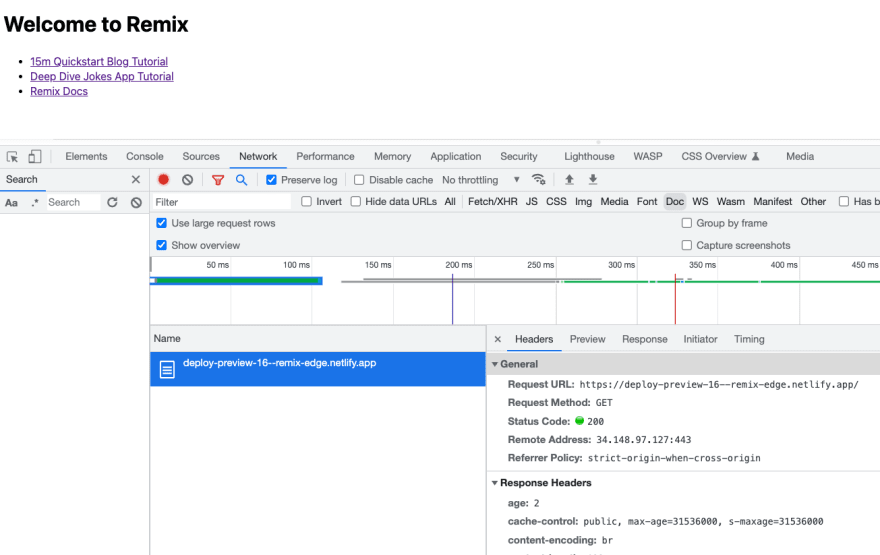Clear search results icon

pos(136,203)
